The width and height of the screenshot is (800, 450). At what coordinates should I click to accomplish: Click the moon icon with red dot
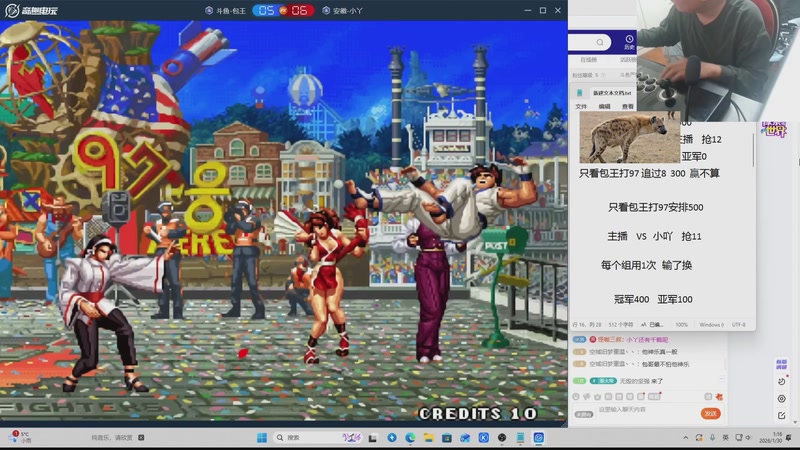(x=782, y=381)
